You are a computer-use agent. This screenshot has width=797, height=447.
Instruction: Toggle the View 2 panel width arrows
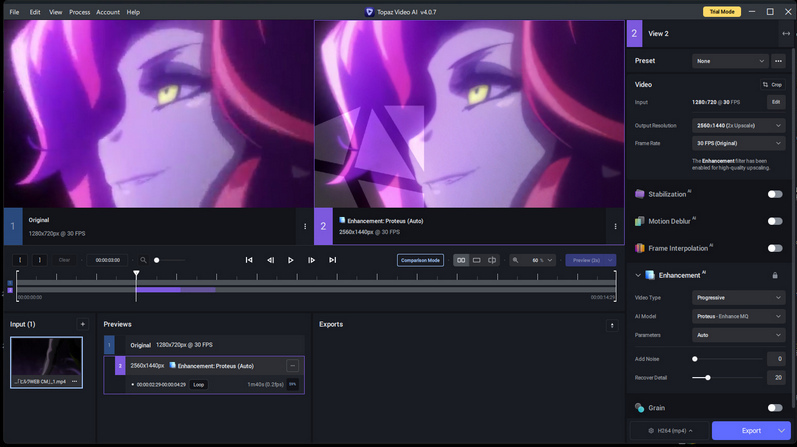(786, 34)
